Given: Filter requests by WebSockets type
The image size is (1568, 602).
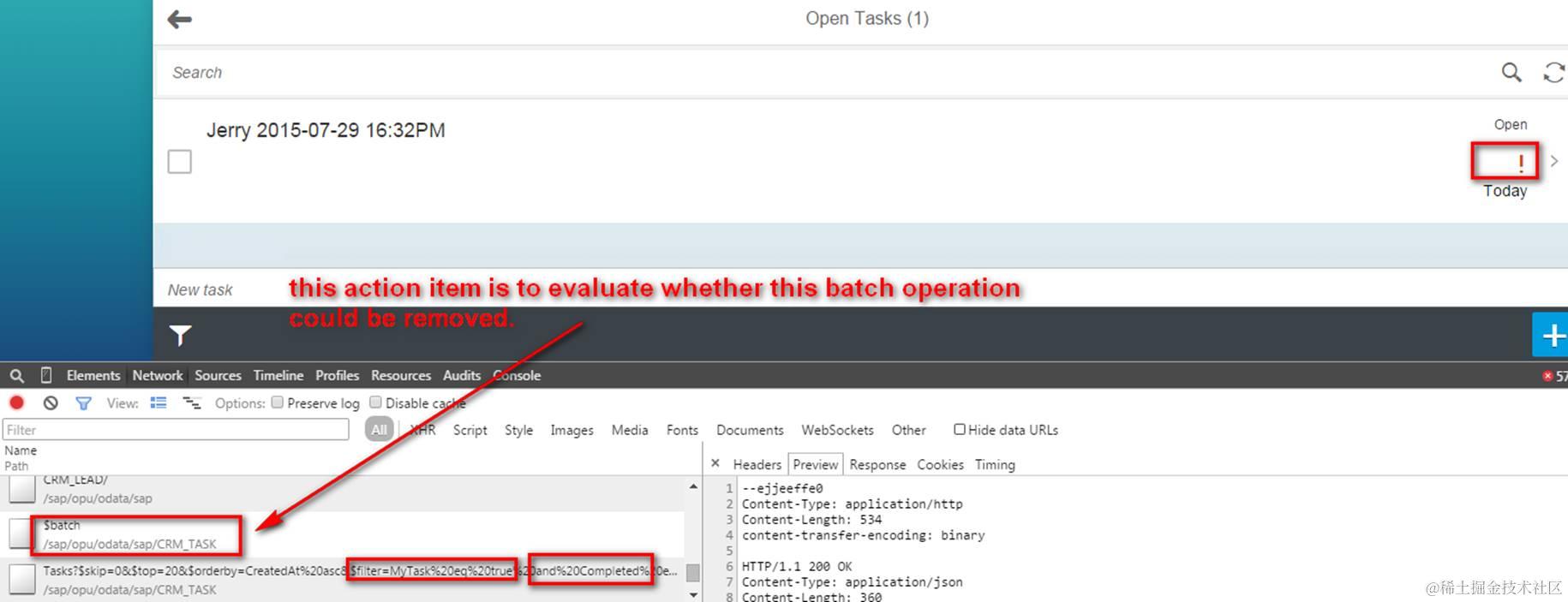Looking at the screenshot, I should [x=837, y=430].
